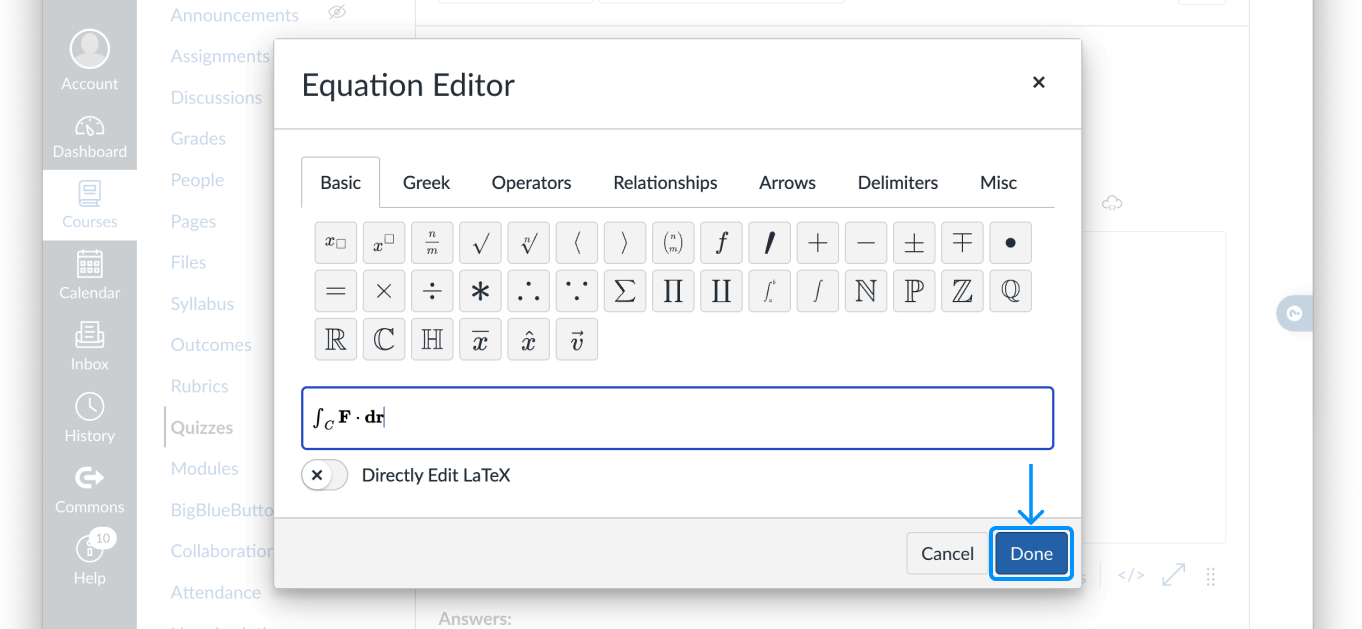Insert division sign

(432, 291)
